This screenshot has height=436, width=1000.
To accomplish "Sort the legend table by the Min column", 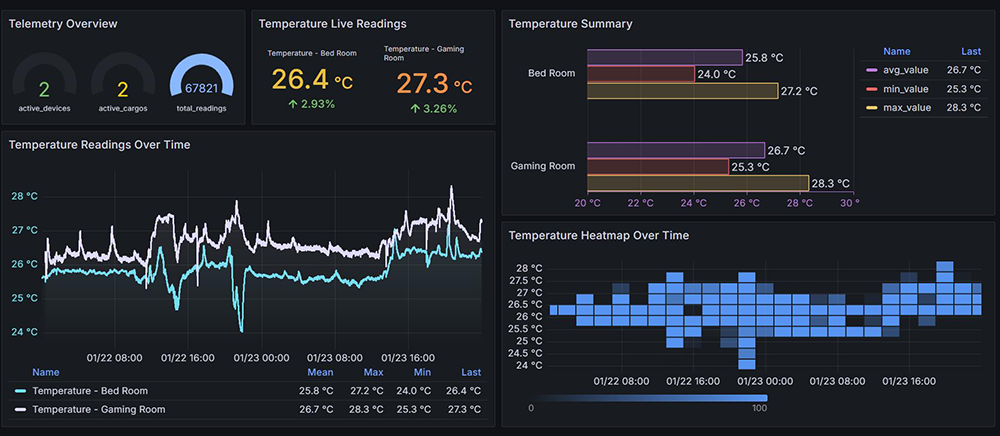I will click(422, 372).
